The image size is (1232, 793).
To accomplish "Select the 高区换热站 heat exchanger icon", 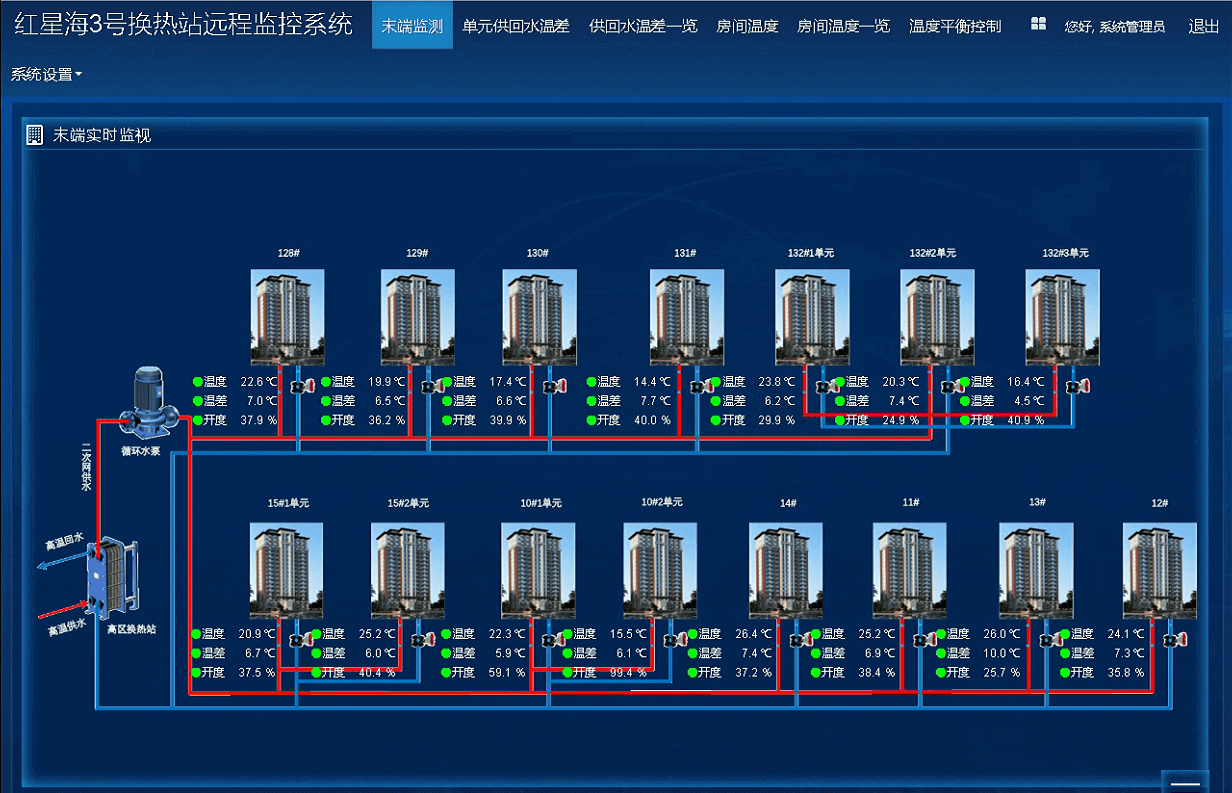I will pos(112,578).
